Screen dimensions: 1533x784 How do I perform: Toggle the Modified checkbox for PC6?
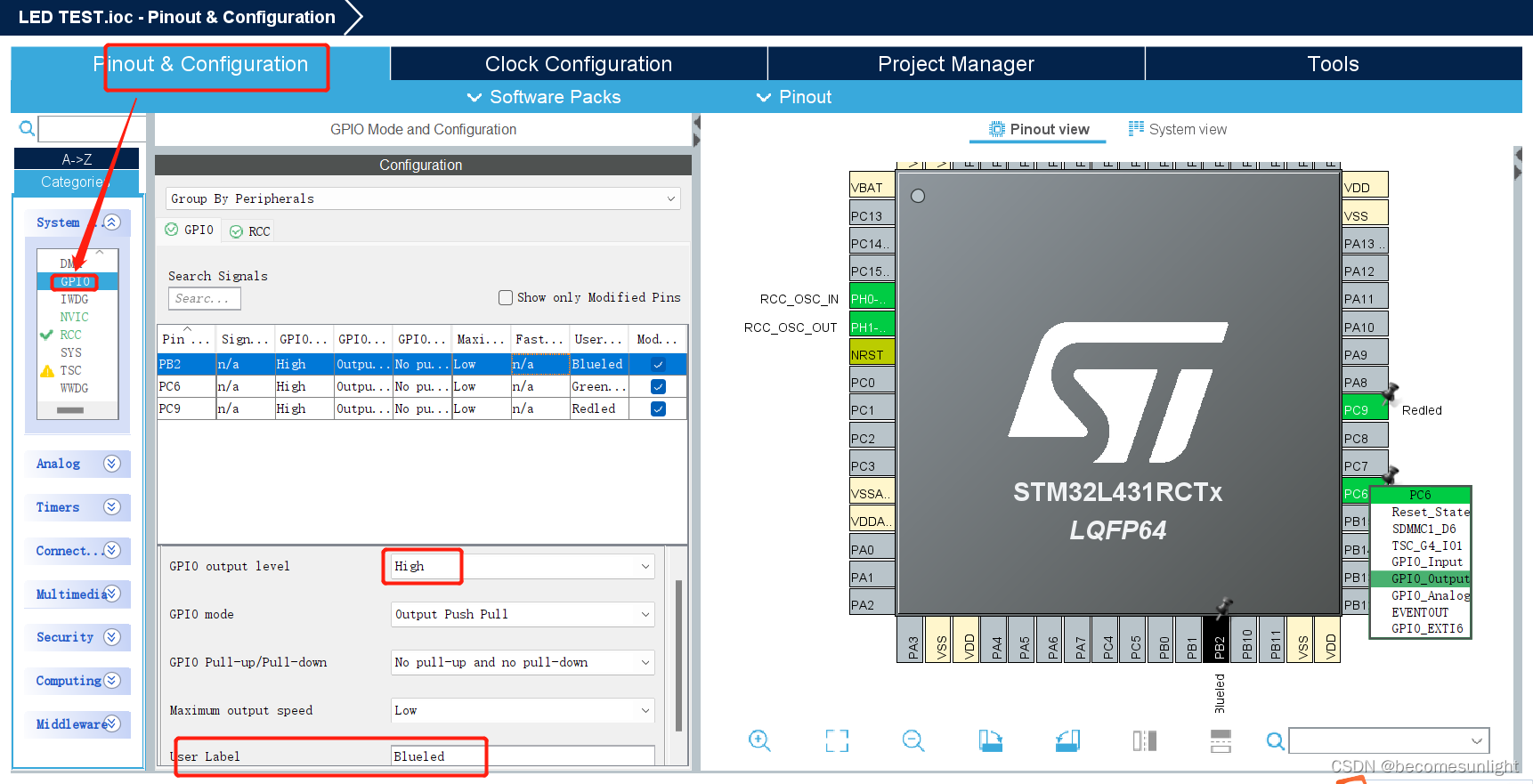coord(658,386)
